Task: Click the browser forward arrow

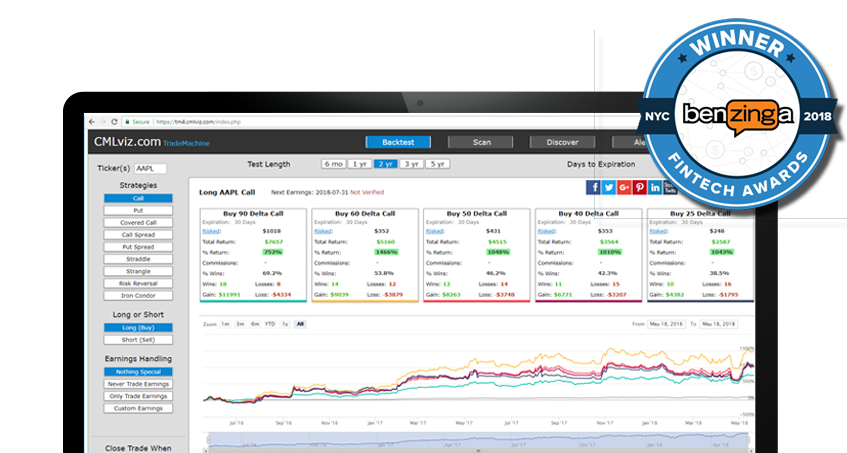Action: coord(103,122)
